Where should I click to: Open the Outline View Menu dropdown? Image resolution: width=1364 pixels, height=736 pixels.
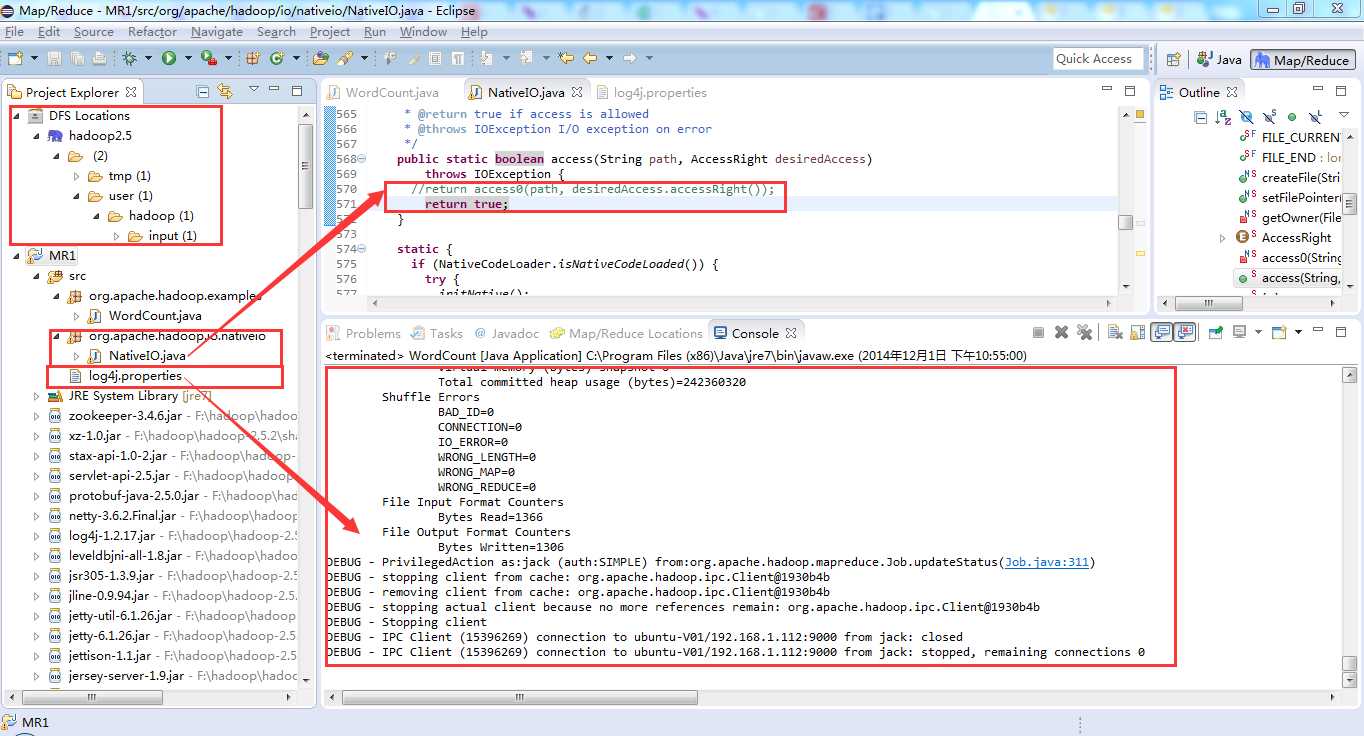tap(1343, 115)
